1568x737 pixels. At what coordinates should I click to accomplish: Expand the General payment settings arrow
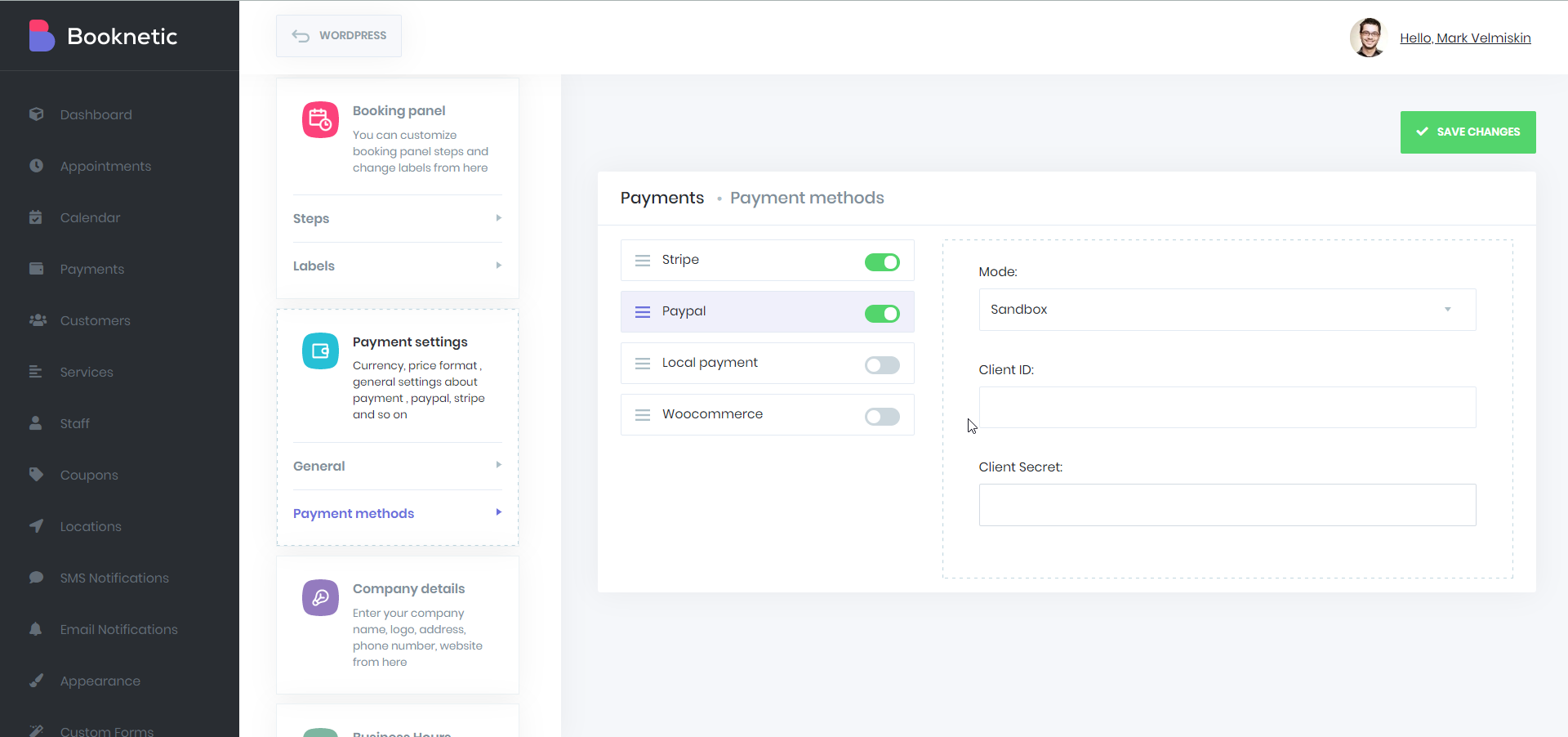pyautogui.click(x=498, y=465)
